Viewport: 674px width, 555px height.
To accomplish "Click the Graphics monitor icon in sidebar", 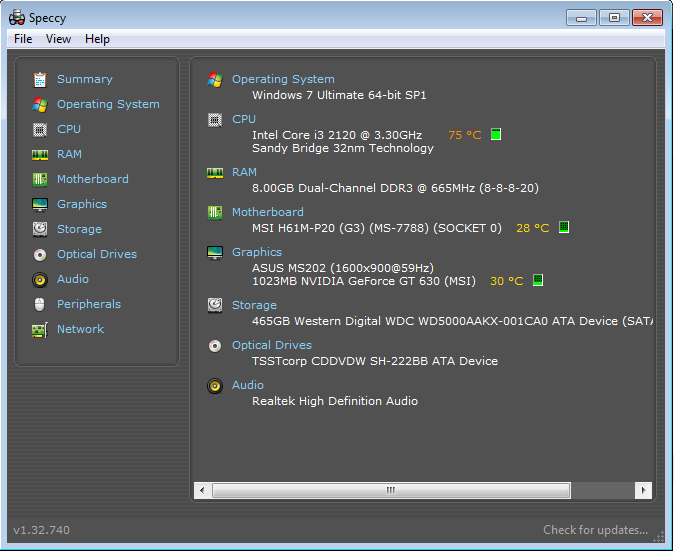I will [40, 204].
